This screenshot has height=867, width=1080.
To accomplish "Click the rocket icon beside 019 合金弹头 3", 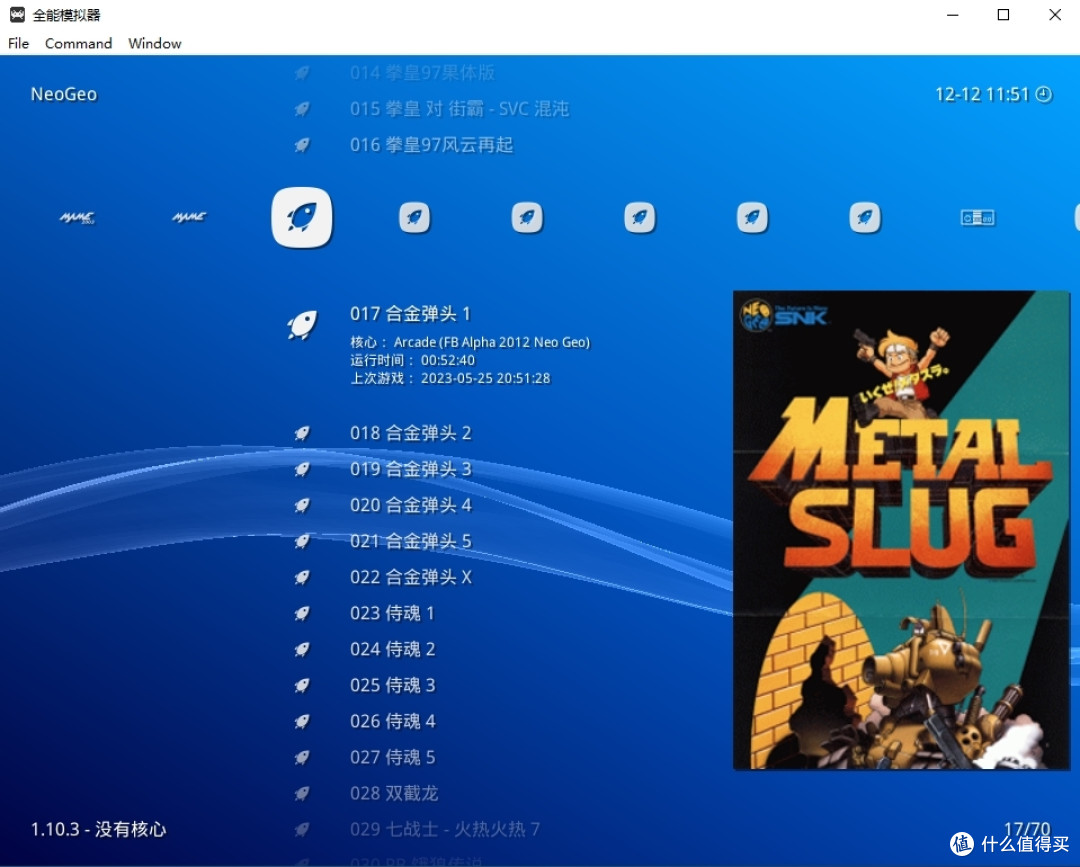I will click(x=302, y=469).
